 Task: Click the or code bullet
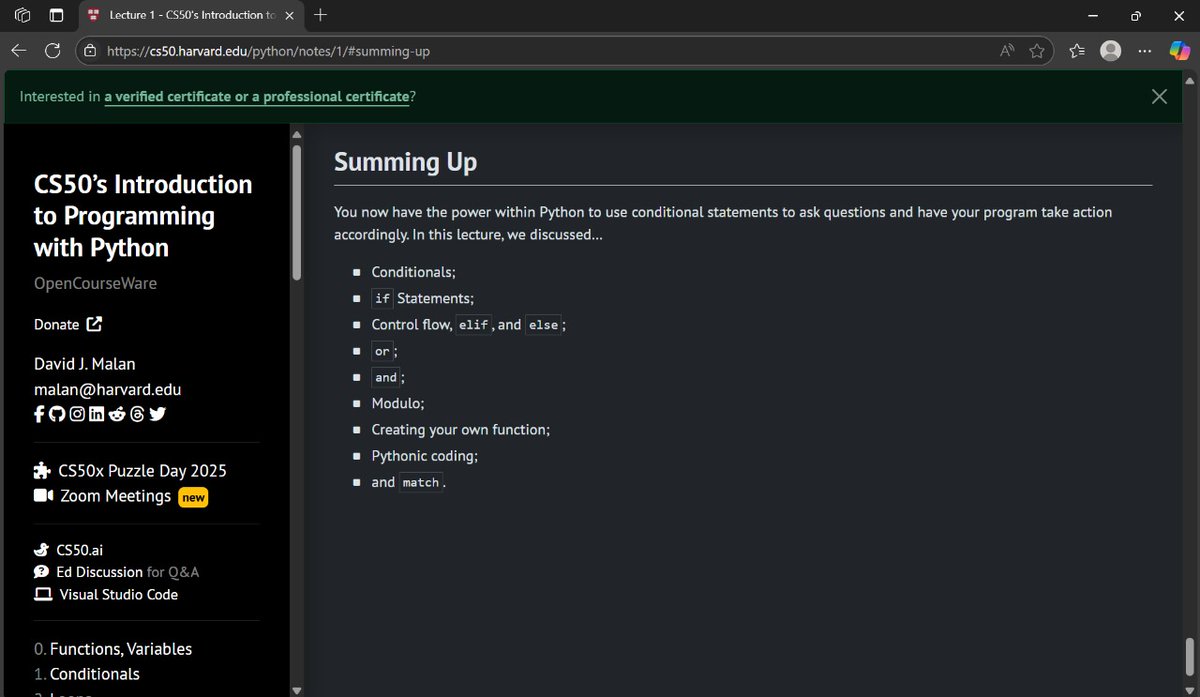click(x=382, y=351)
